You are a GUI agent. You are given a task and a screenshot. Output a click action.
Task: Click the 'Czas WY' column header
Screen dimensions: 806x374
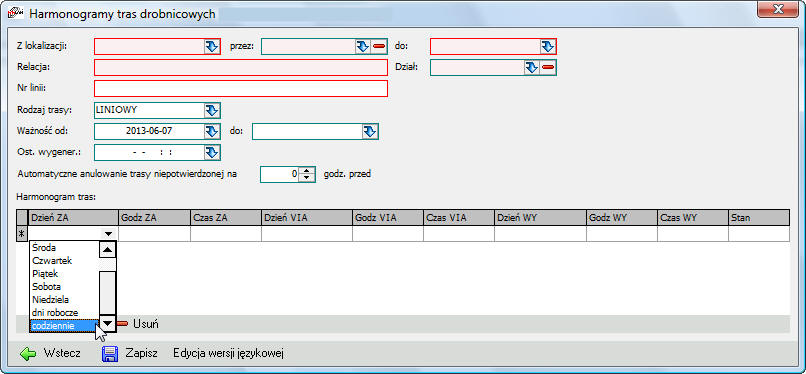click(692, 218)
